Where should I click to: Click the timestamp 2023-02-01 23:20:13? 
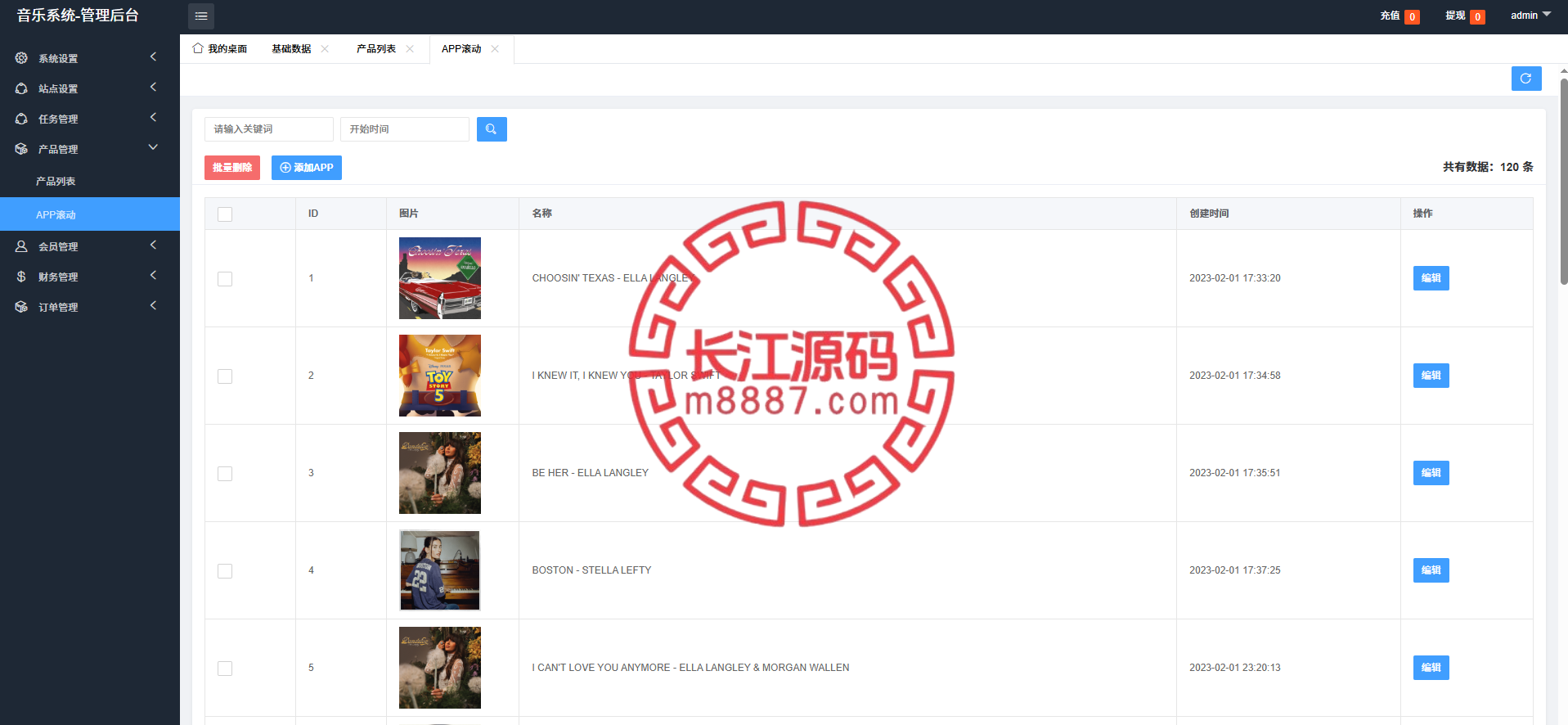click(1235, 668)
